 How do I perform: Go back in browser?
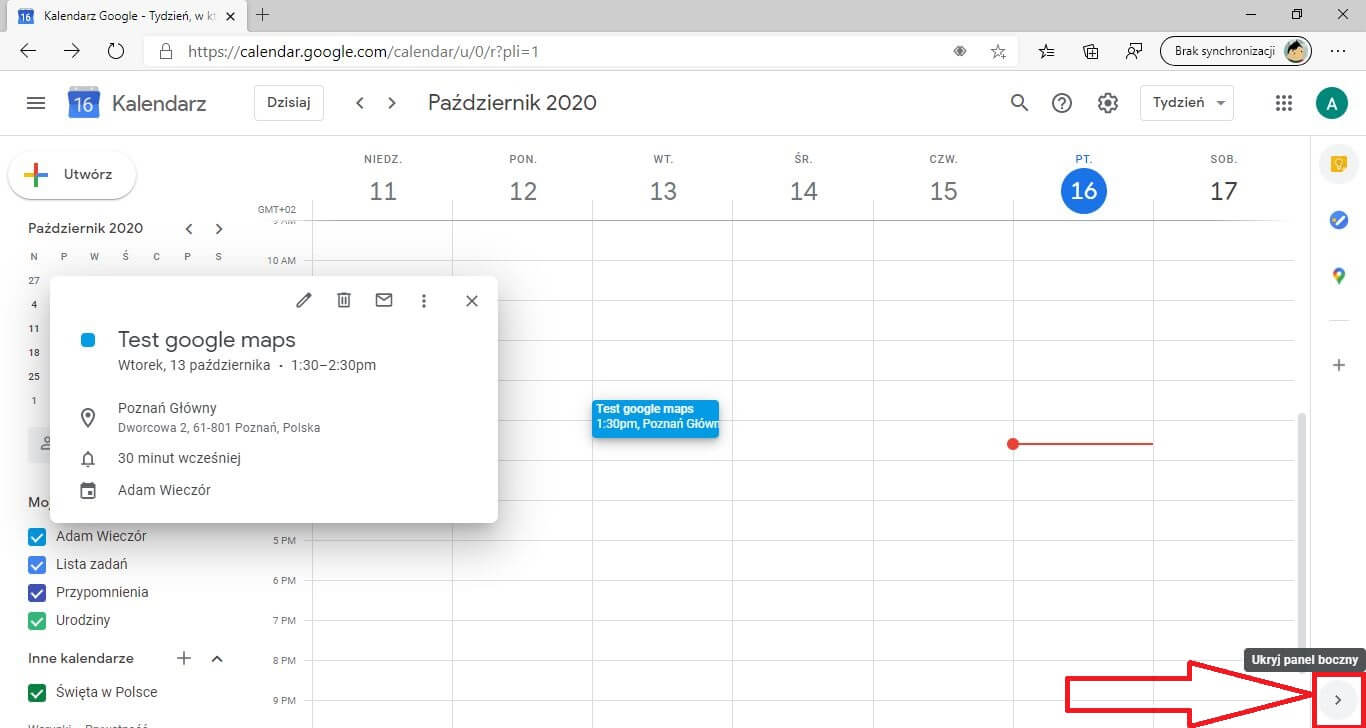click(x=28, y=51)
